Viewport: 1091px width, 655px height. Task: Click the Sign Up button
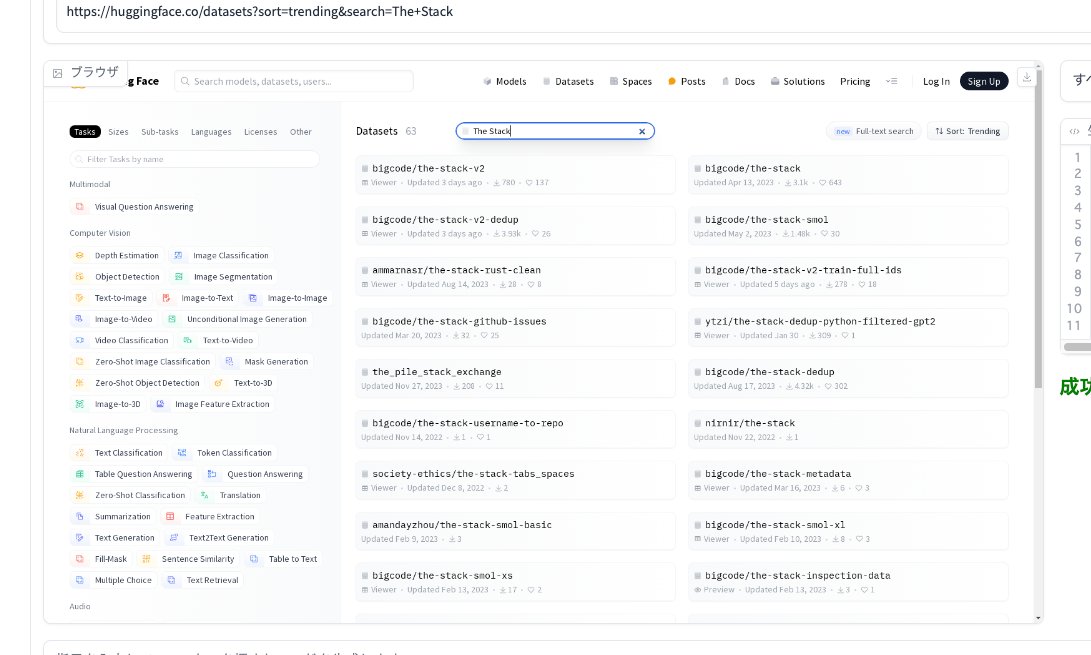984,81
